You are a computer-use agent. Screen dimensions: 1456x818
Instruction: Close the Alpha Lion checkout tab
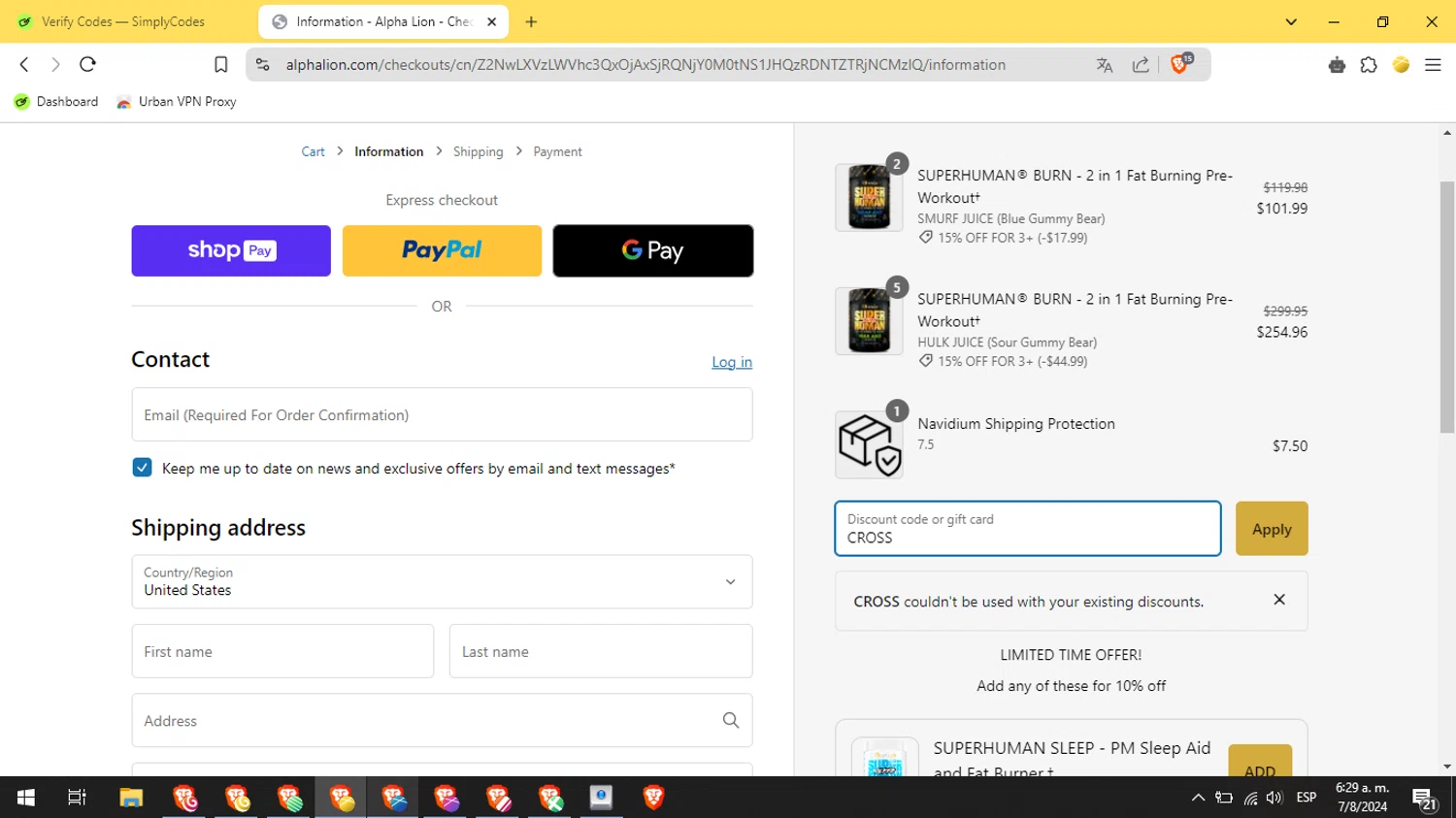tap(492, 21)
